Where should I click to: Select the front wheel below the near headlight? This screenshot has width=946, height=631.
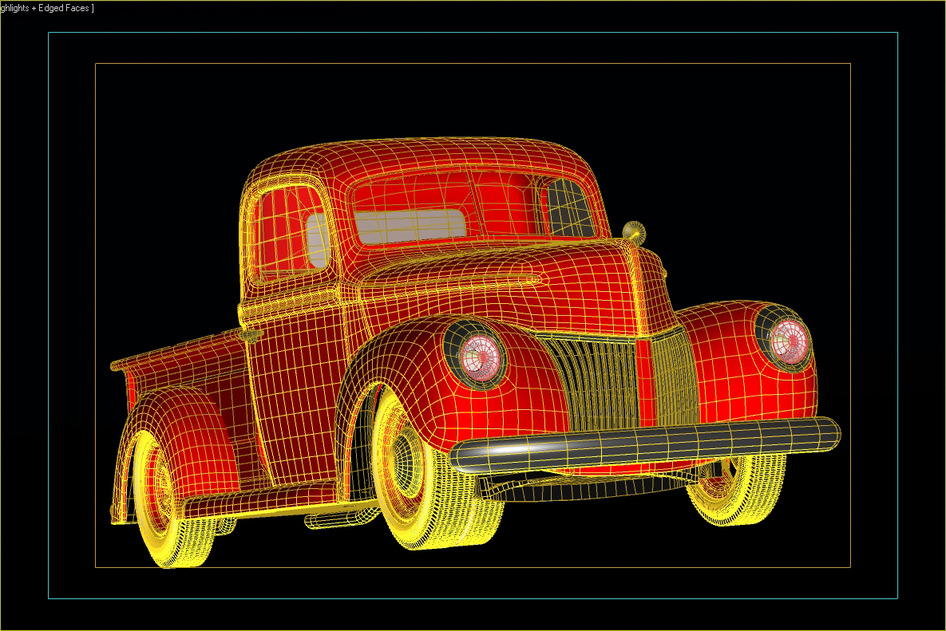422,468
